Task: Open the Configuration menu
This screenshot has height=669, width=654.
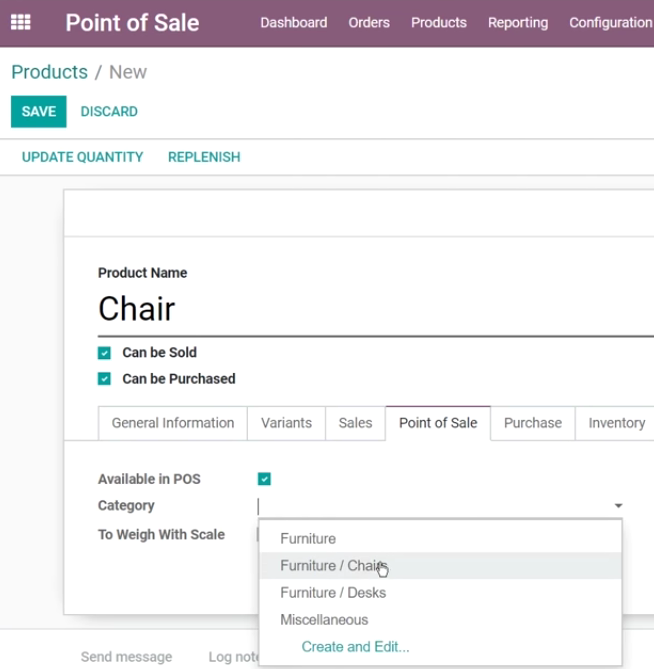Action: pyautogui.click(x=610, y=23)
